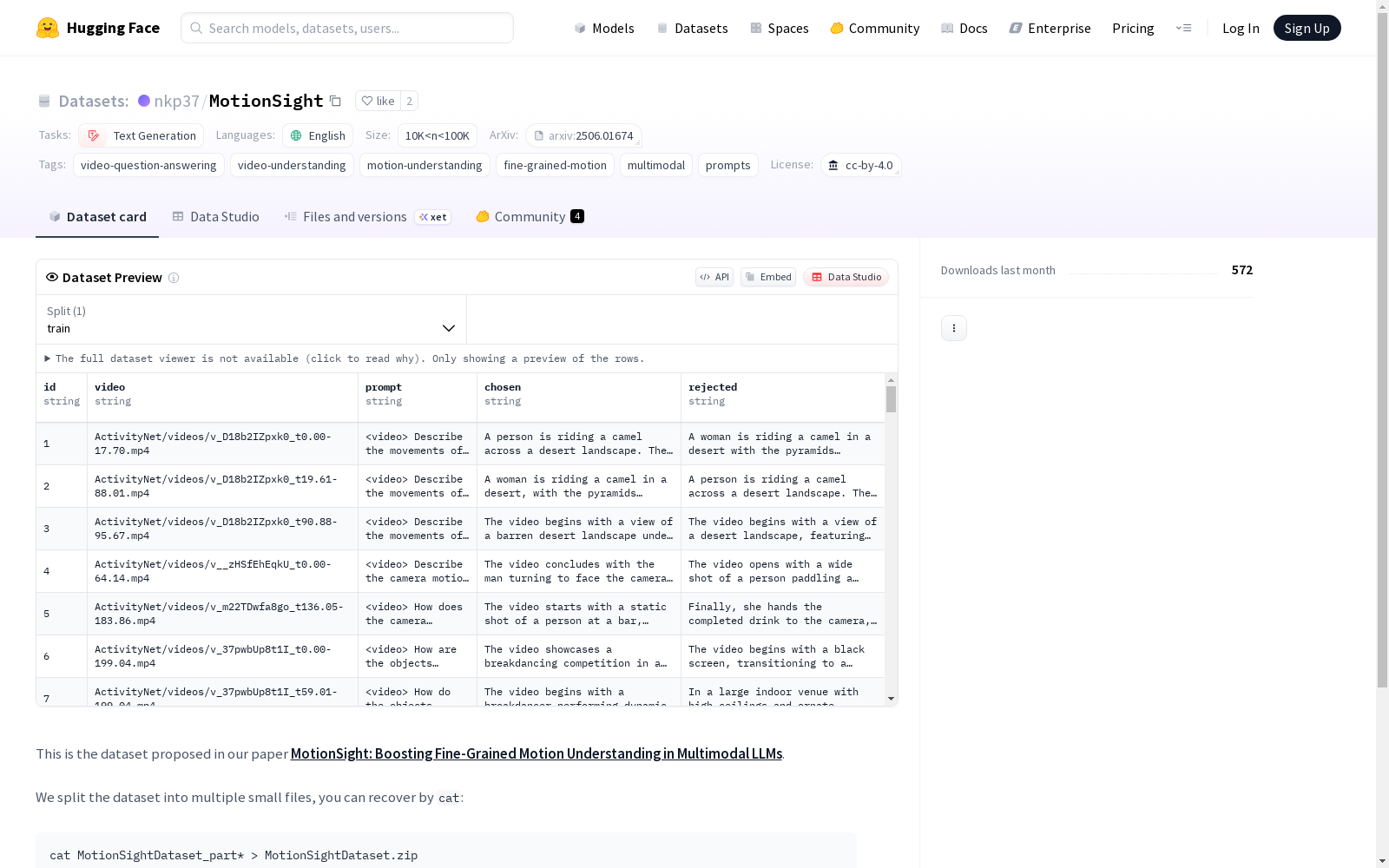
Task: Click the prompts tag
Action: [x=728, y=165]
